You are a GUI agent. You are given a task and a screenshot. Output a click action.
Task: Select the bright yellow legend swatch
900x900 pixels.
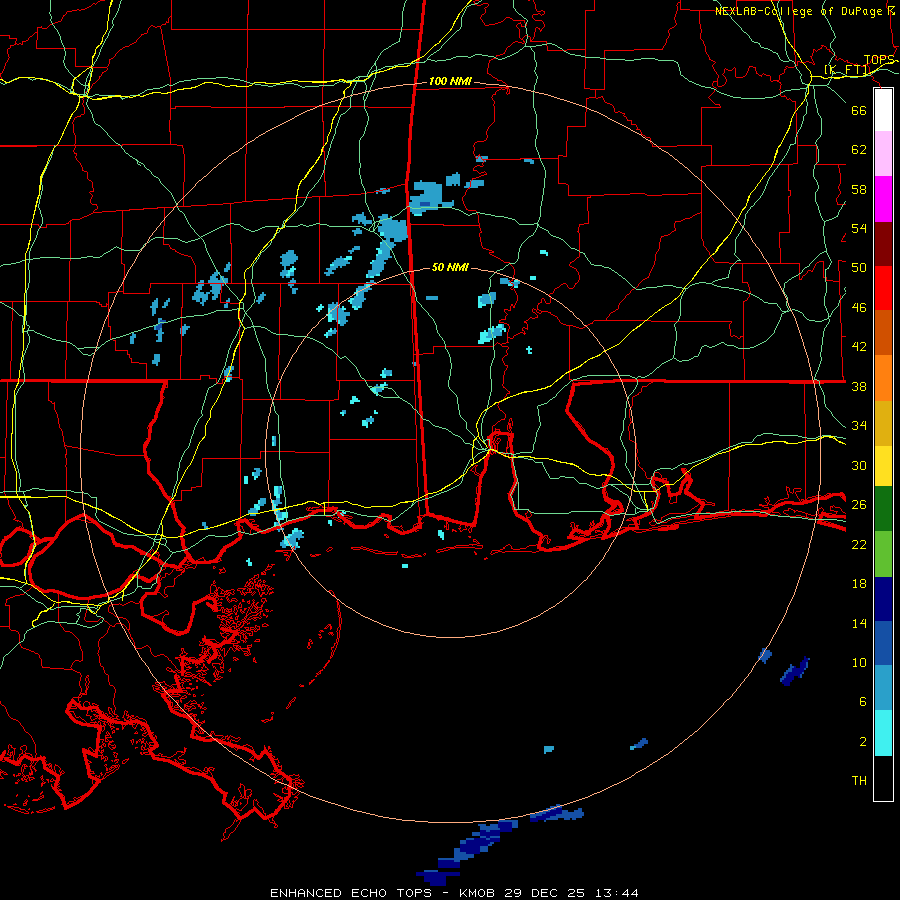point(883,466)
